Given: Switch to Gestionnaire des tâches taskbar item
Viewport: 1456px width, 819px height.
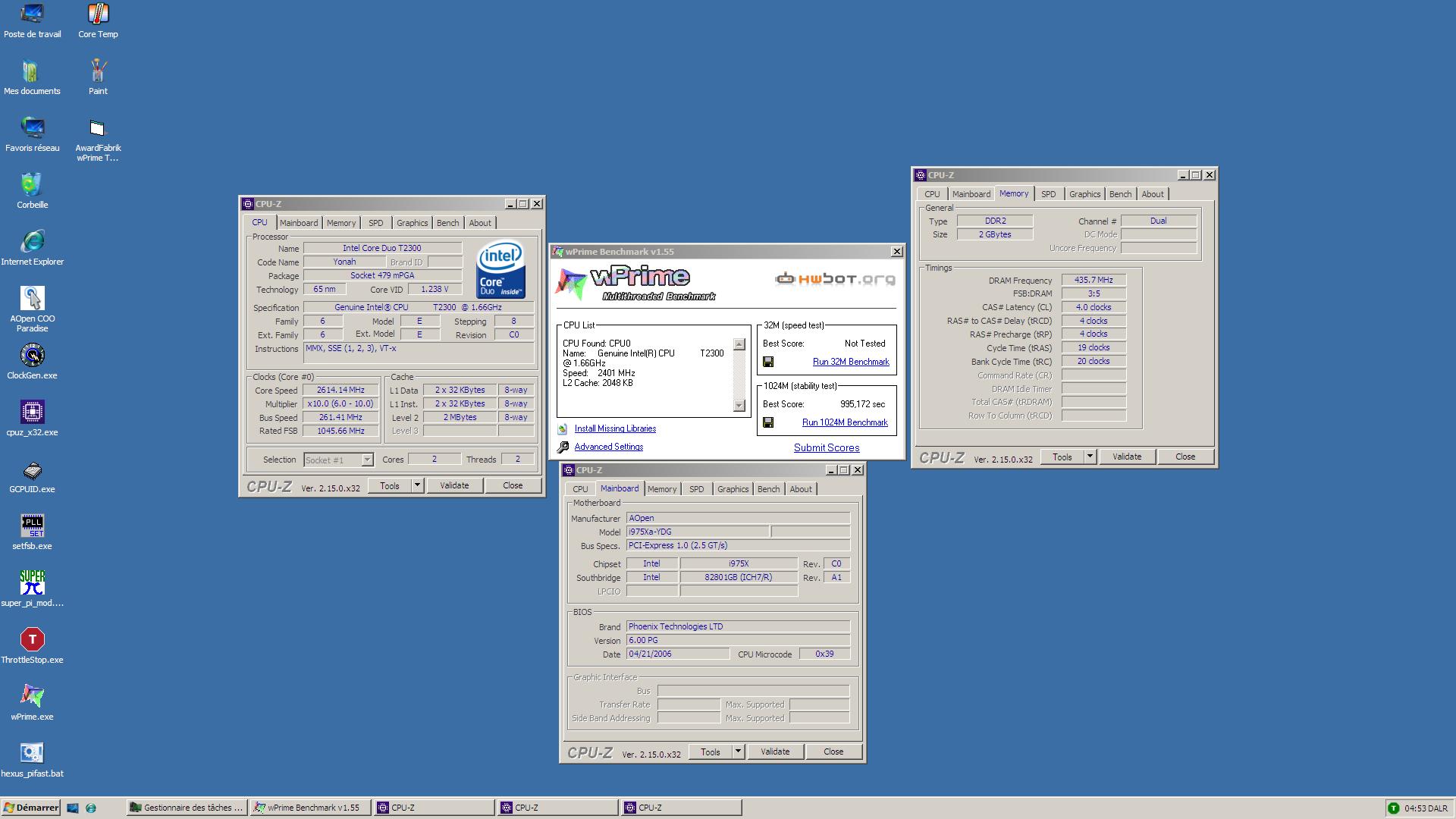Looking at the screenshot, I should [187, 808].
